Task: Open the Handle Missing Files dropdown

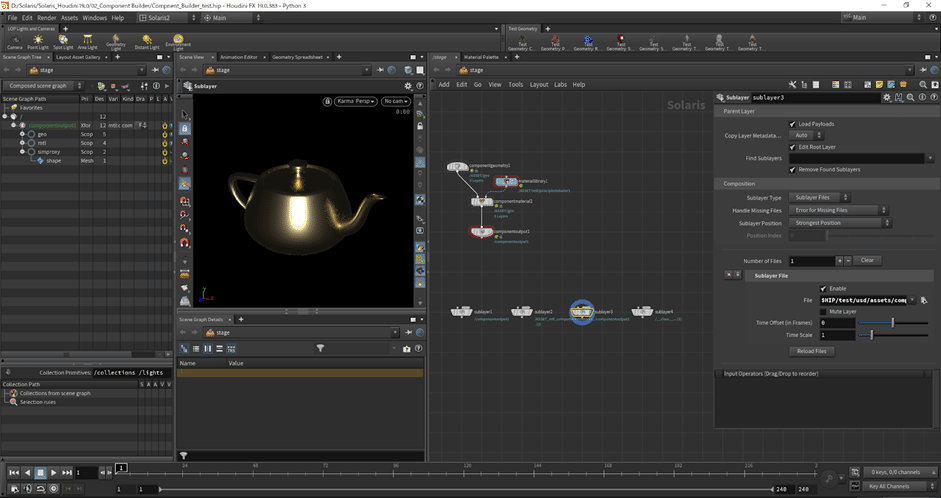Action: click(x=838, y=210)
